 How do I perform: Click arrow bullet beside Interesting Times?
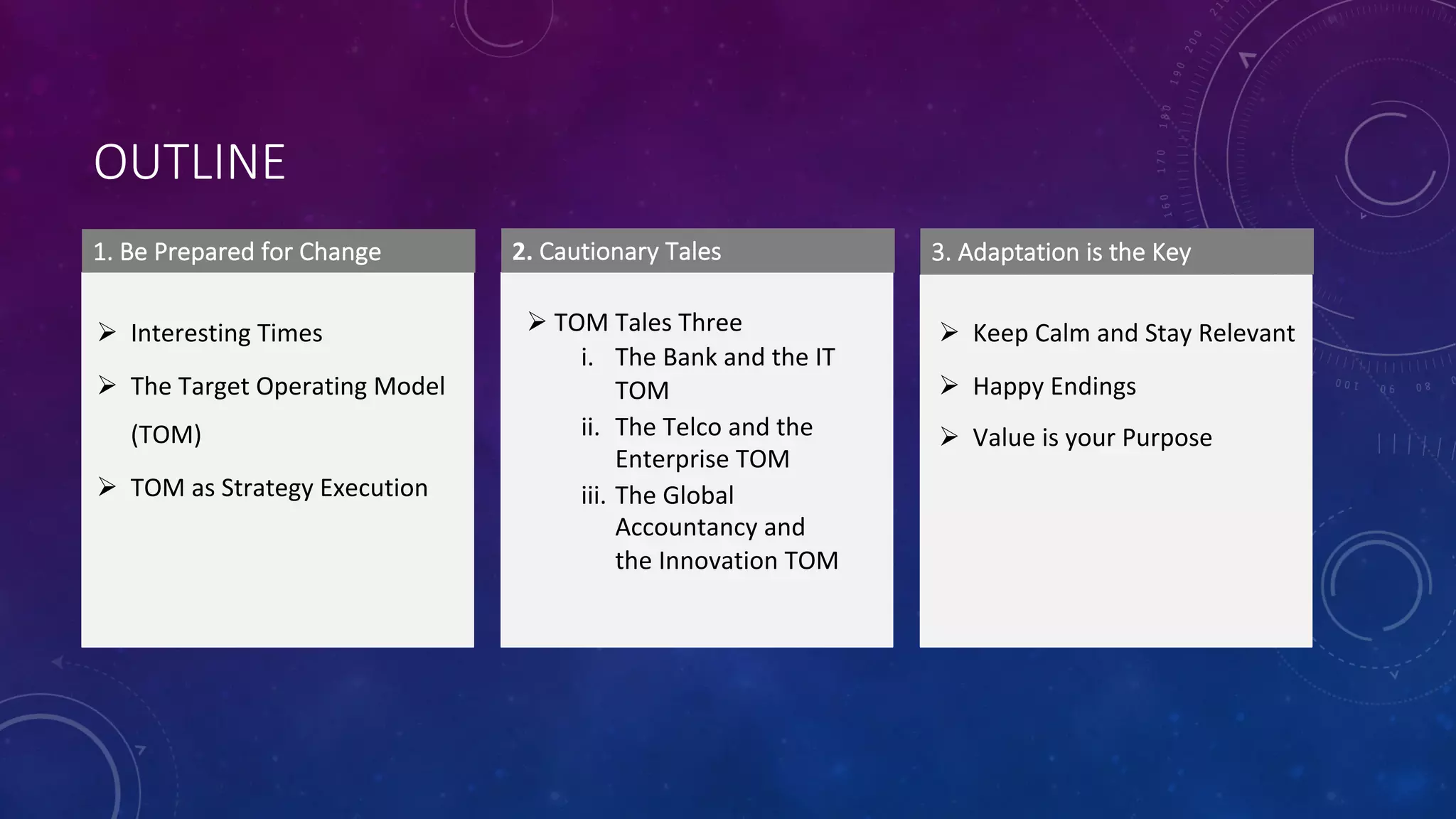107,332
